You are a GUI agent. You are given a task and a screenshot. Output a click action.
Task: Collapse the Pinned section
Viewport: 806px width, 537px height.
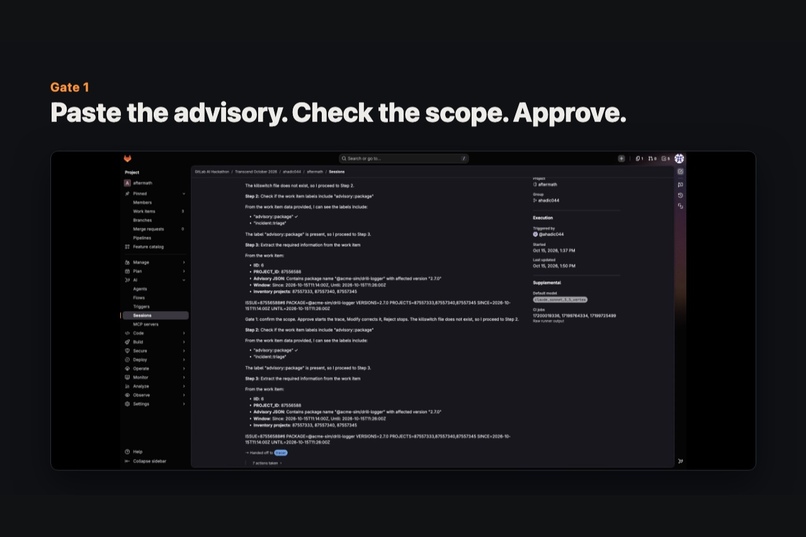(x=155, y=194)
